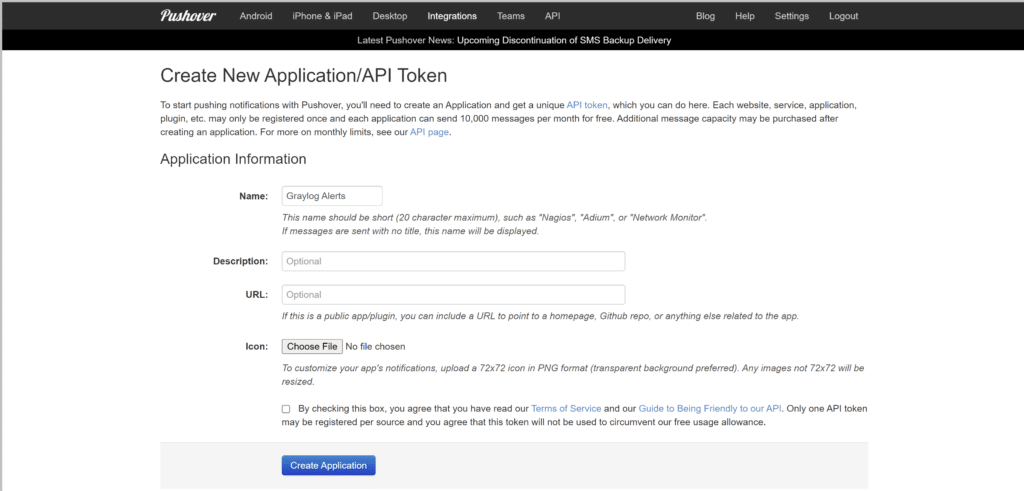Open the API page link
The image size is (1024, 491).
(x=430, y=132)
